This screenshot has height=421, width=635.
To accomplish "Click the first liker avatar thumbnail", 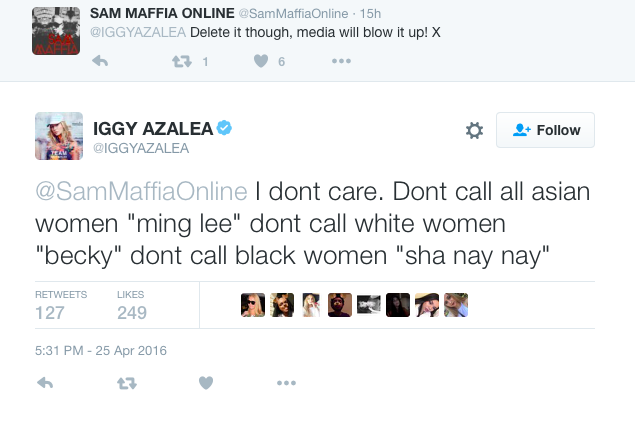I will pos(253,305).
